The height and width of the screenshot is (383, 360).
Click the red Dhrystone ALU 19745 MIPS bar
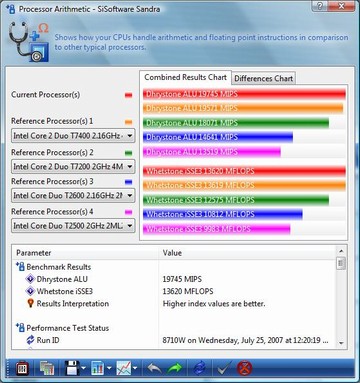(x=244, y=94)
